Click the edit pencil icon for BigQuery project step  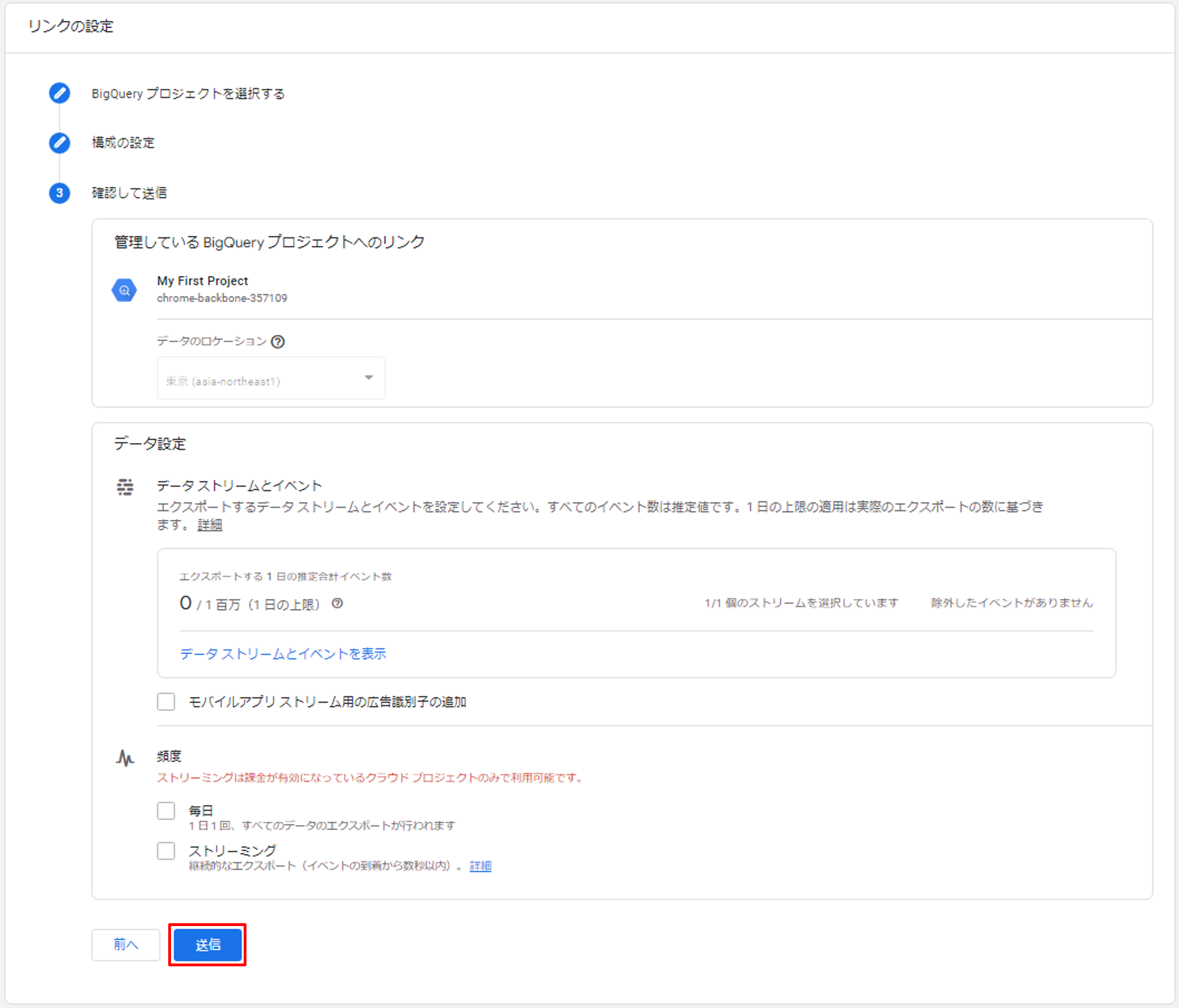59,93
